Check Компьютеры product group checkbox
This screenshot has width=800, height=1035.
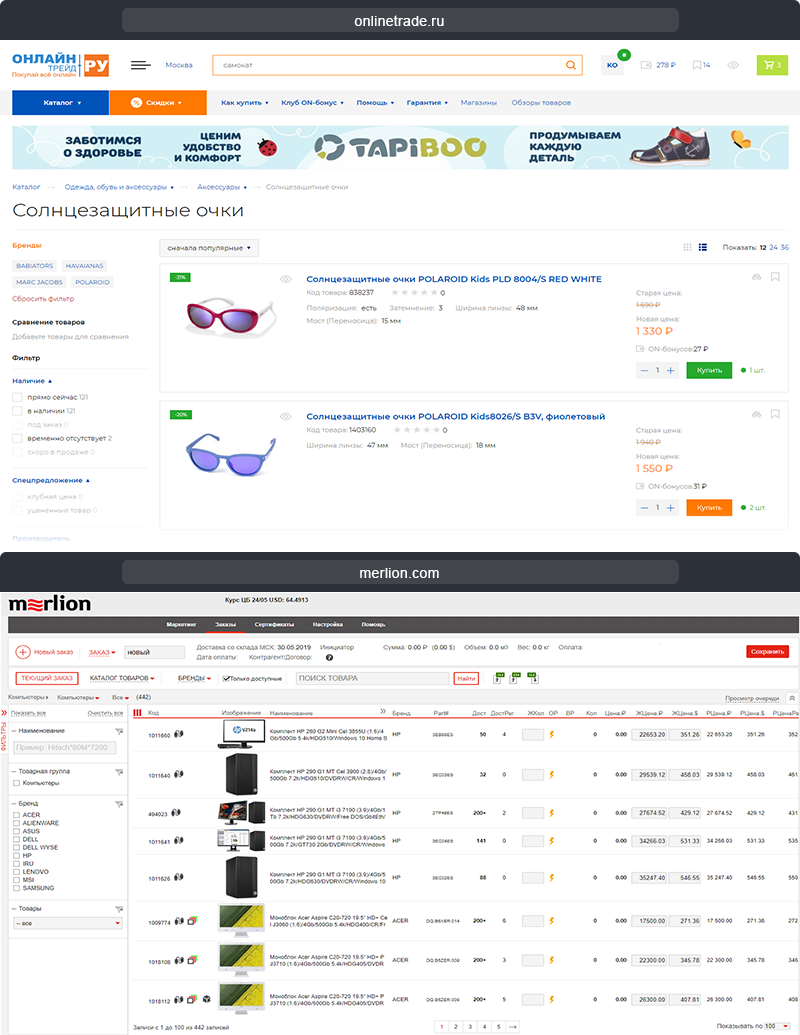(17, 783)
